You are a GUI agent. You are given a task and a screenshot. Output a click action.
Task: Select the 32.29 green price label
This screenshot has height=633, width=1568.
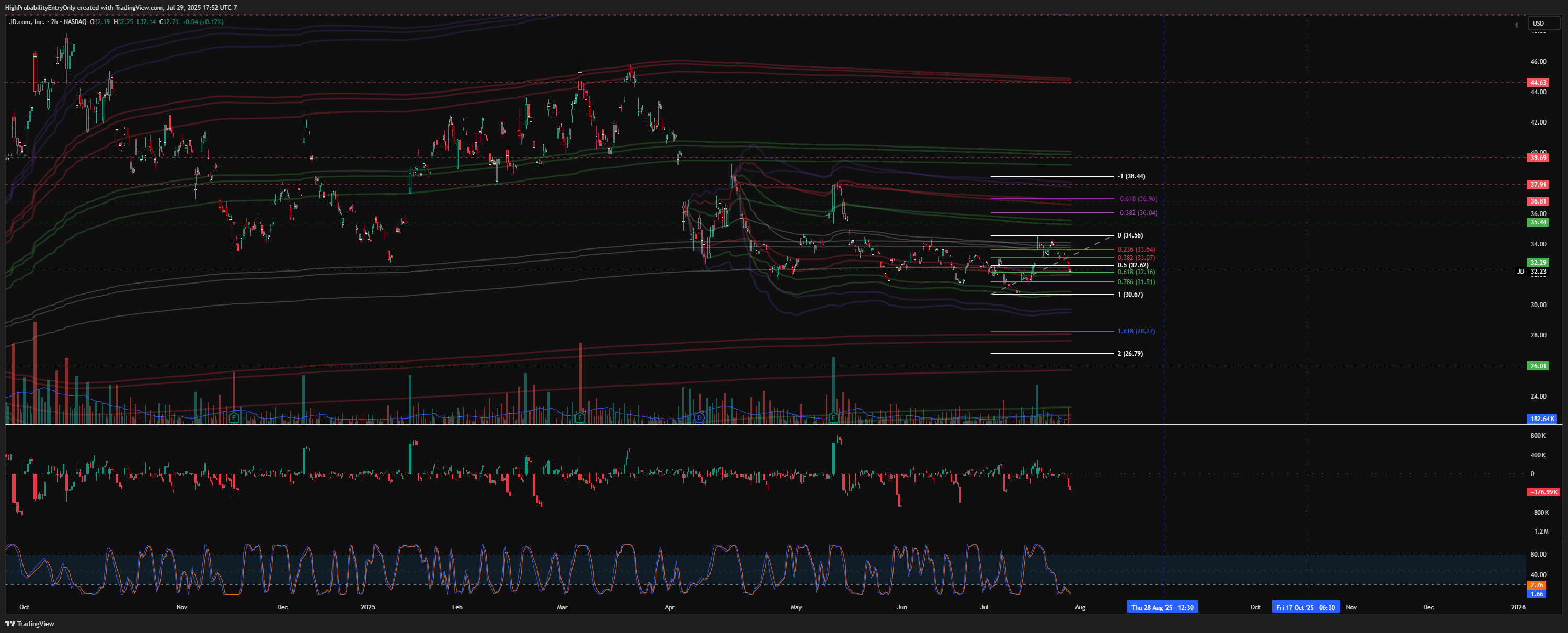tap(1538, 263)
